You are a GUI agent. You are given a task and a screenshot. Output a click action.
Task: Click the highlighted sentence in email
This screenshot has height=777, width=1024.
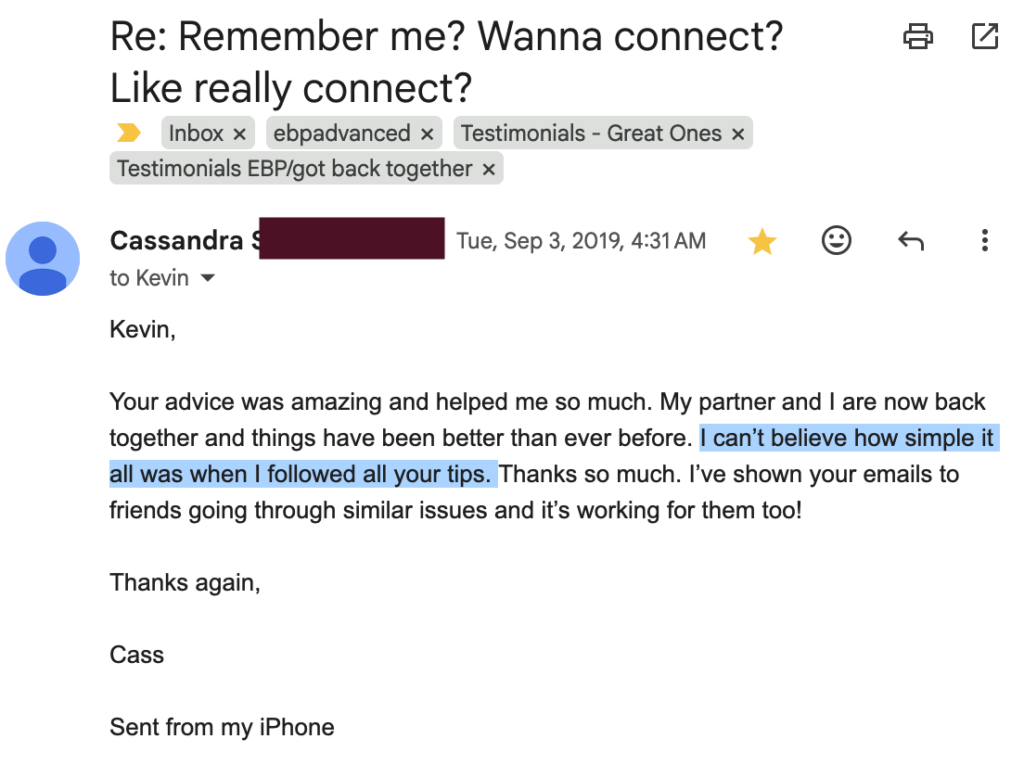[x=554, y=456]
